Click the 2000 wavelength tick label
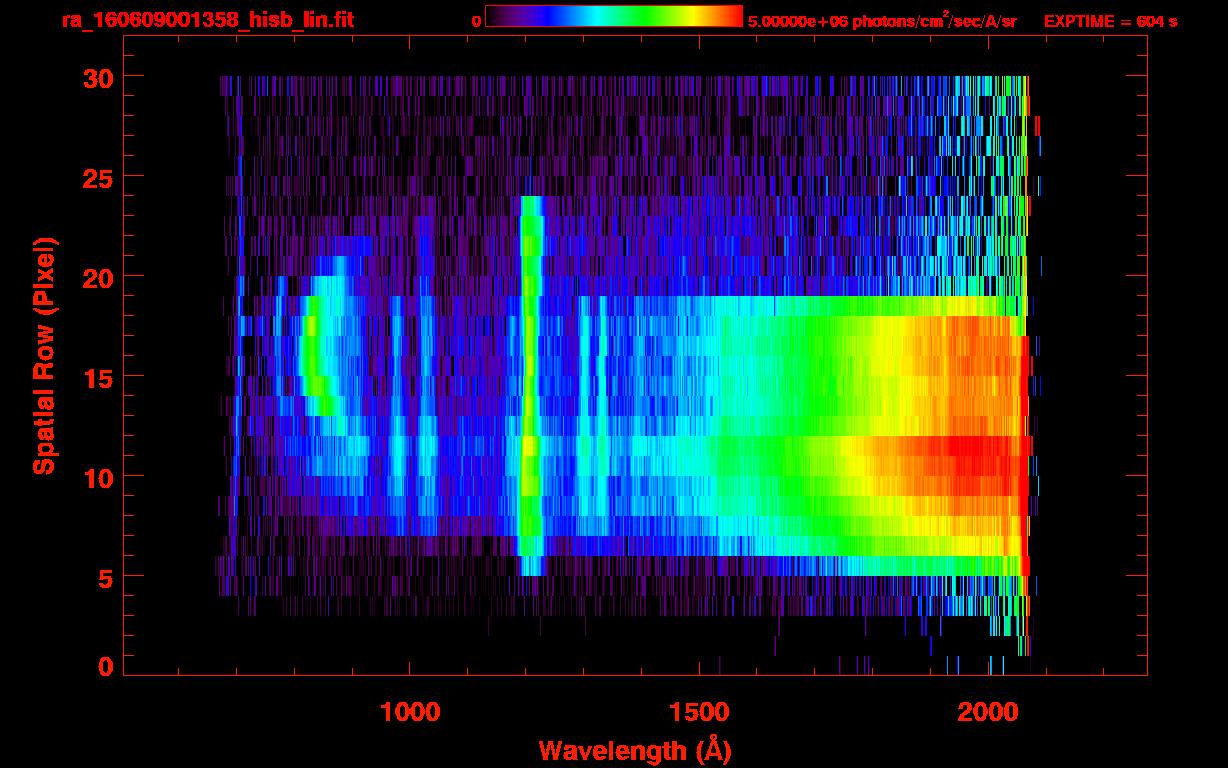Image resolution: width=1228 pixels, height=768 pixels. [x=988, y=712]
